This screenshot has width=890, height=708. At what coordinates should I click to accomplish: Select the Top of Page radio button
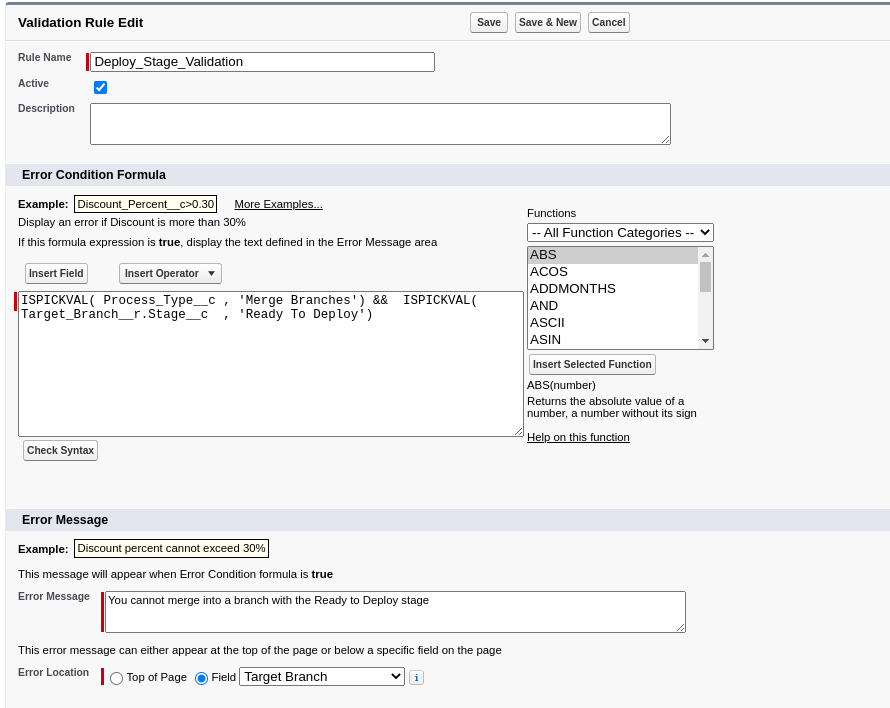click(x=117, y=678)
